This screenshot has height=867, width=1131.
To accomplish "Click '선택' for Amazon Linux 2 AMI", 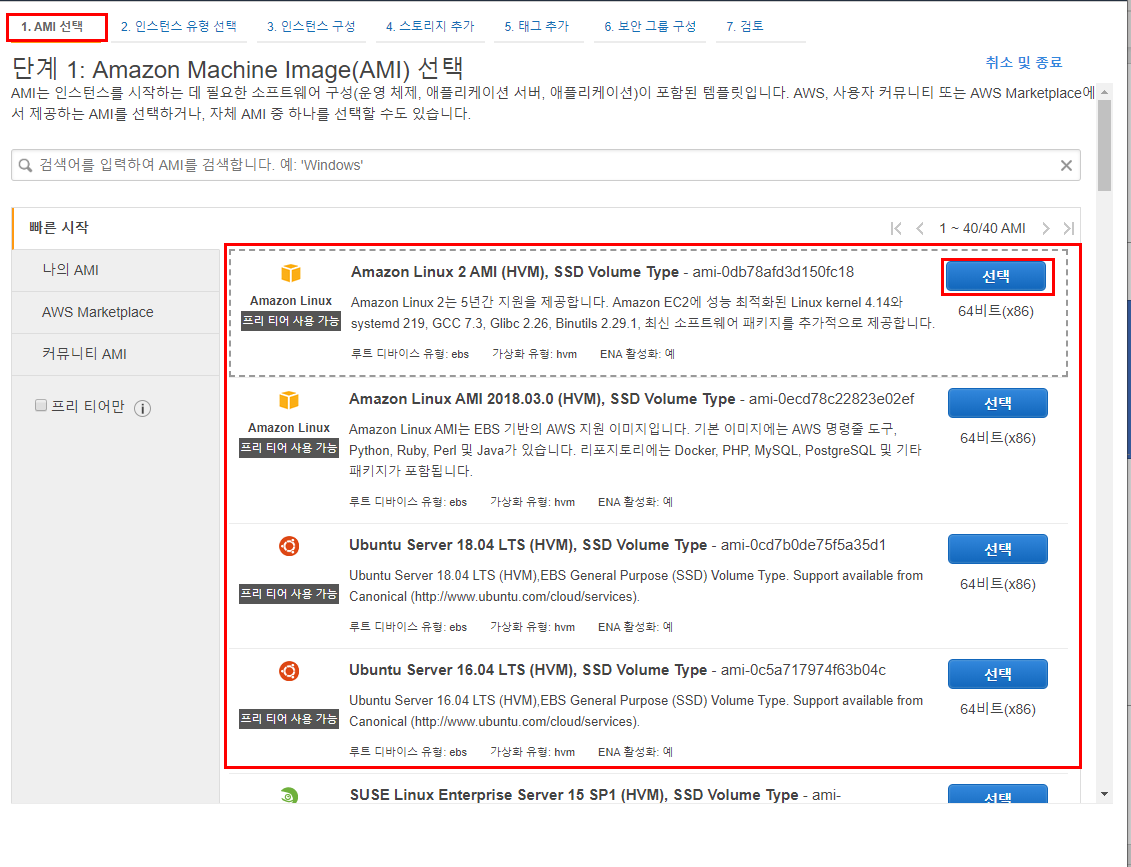I will point(996,276).
